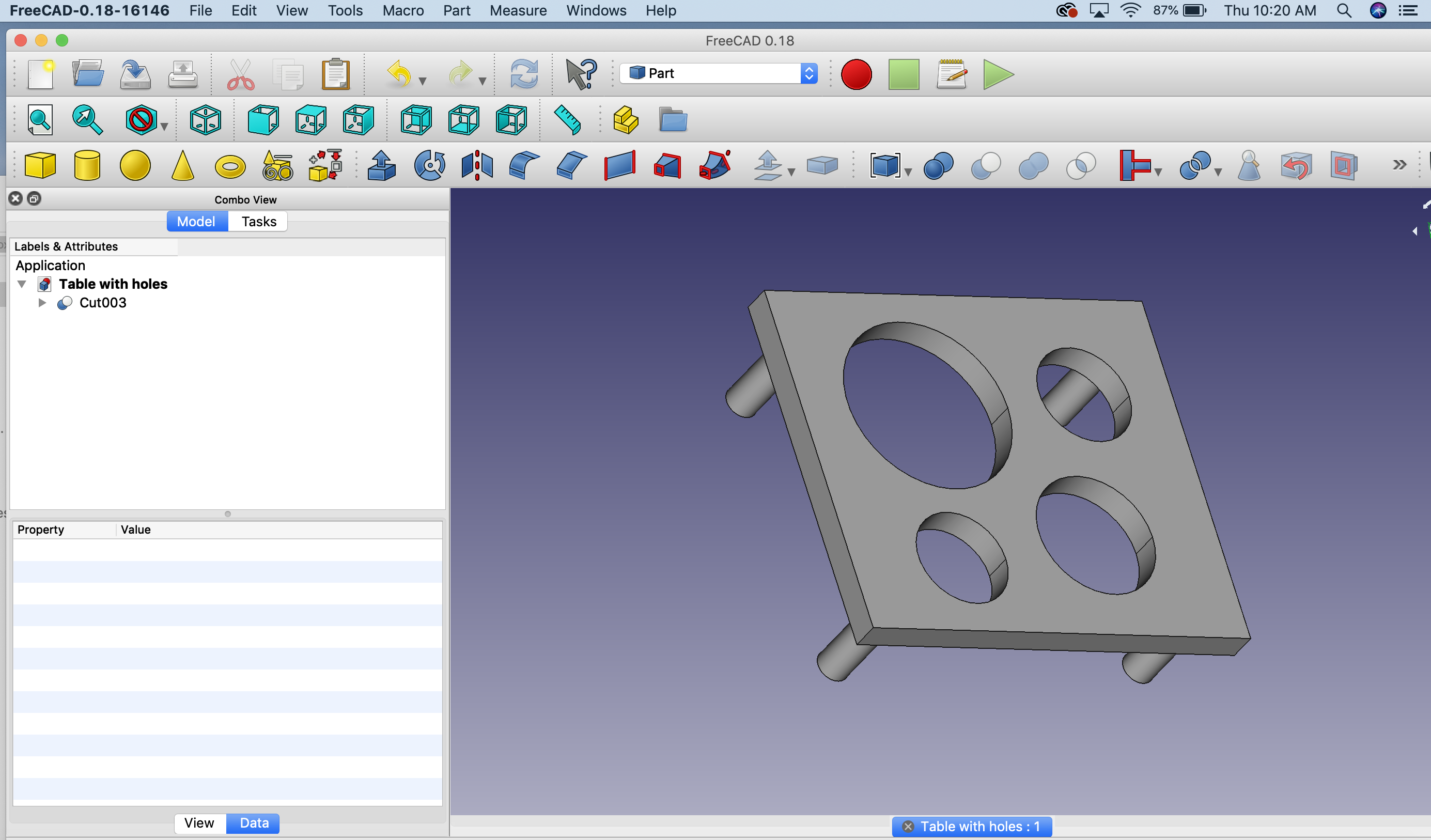The image size is (1431, 840).
Task: Select the Measure distance ruler tool
Action: coord(567,120)
